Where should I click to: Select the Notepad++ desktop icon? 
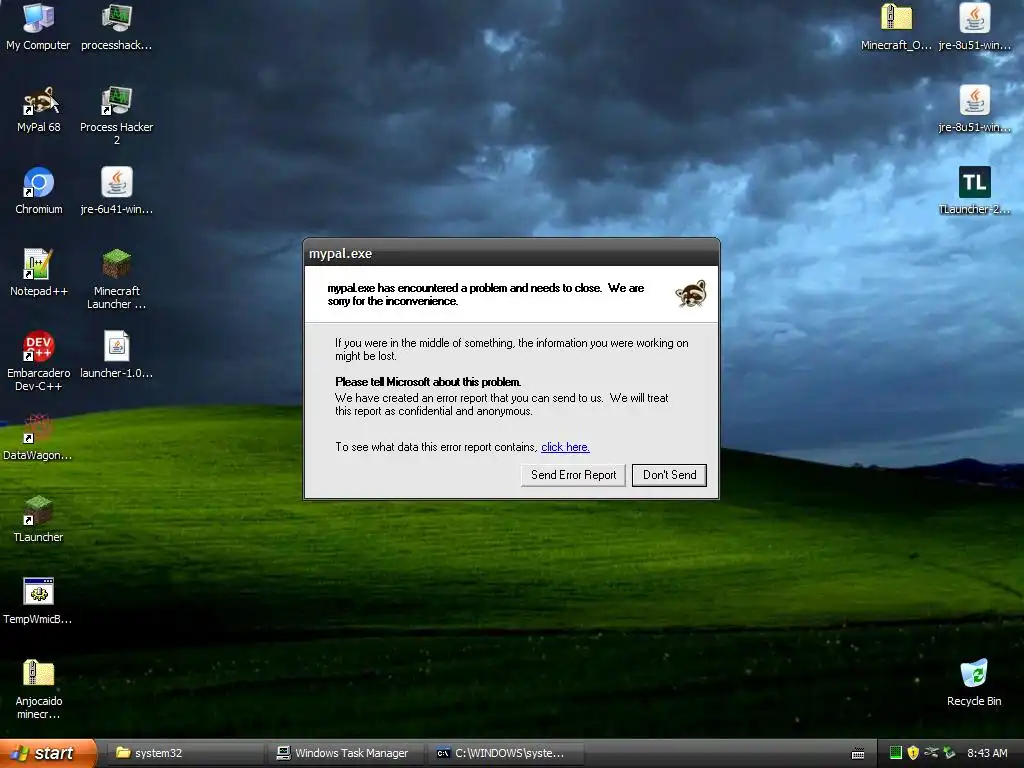[39, 274]
